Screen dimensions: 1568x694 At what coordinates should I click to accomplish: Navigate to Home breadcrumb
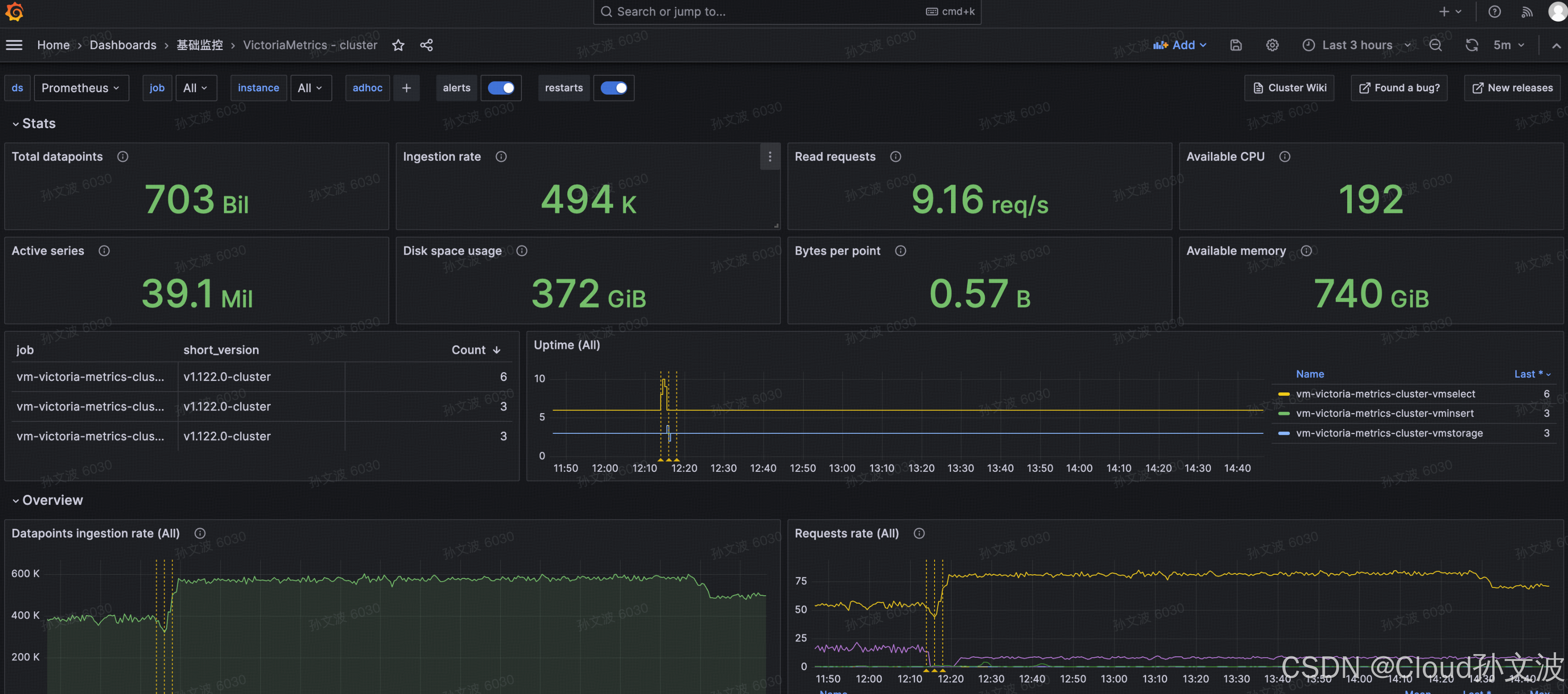tap(53, 45)
